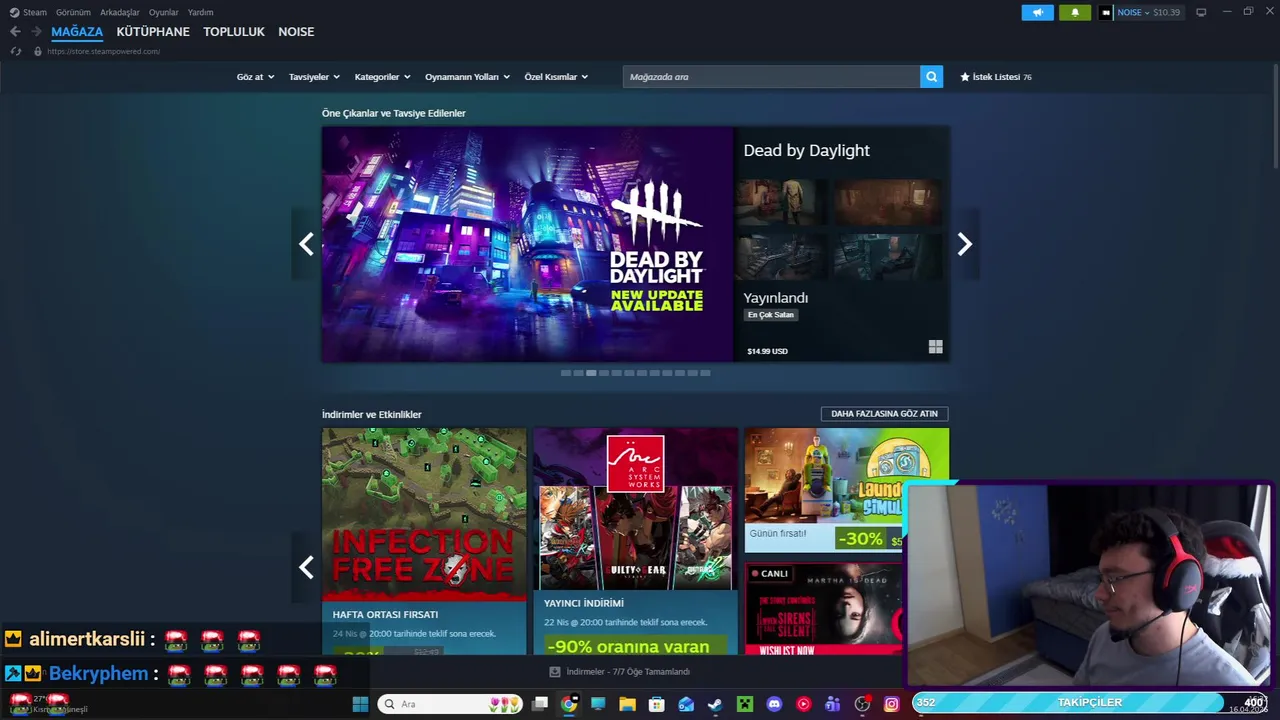This screenshot has width=1280, height=720.
Task: Reload the page with the refresh icon
Action: (16, 51)
